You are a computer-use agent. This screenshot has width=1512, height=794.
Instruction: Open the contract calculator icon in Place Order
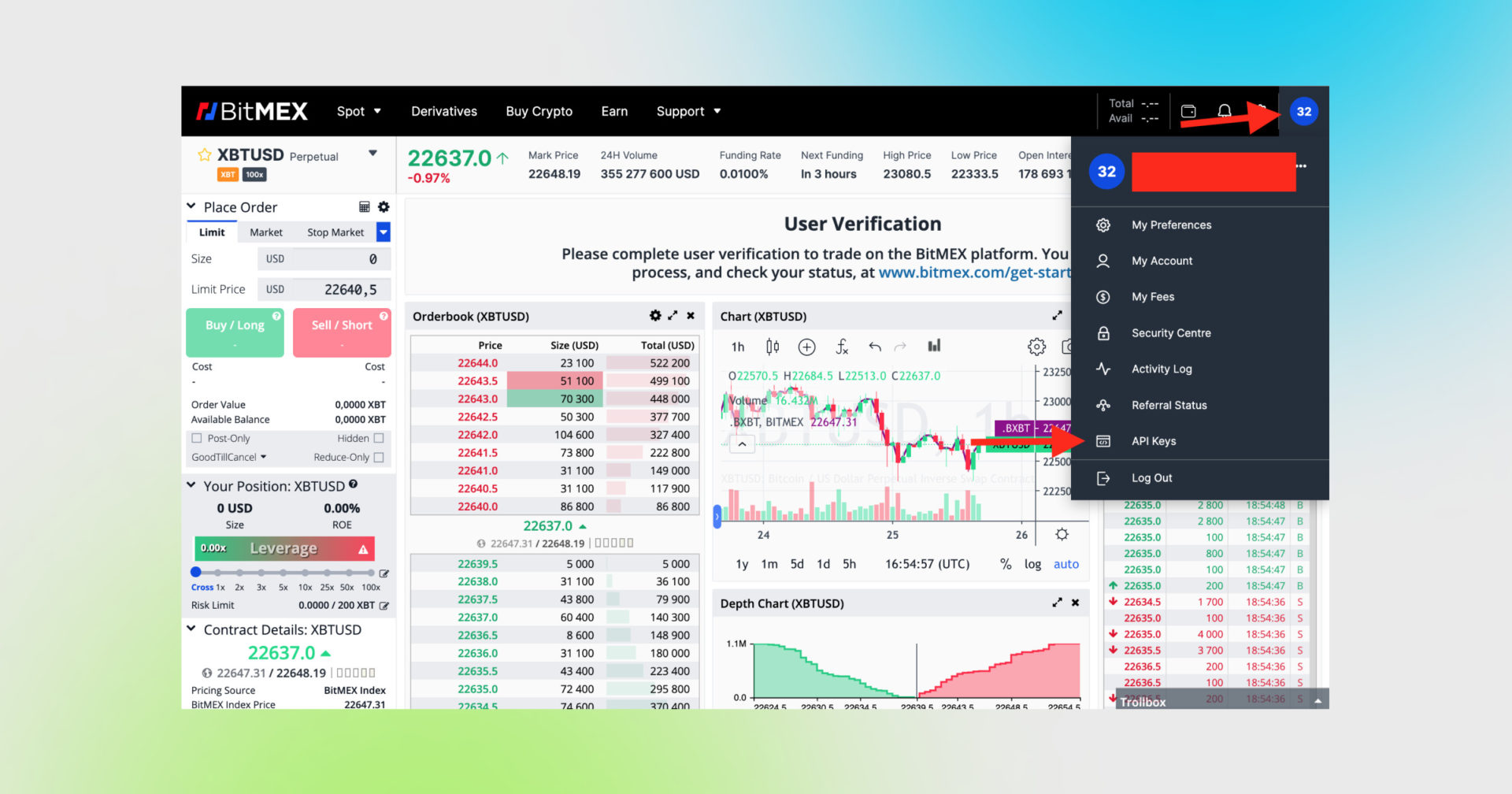(364, 206)
